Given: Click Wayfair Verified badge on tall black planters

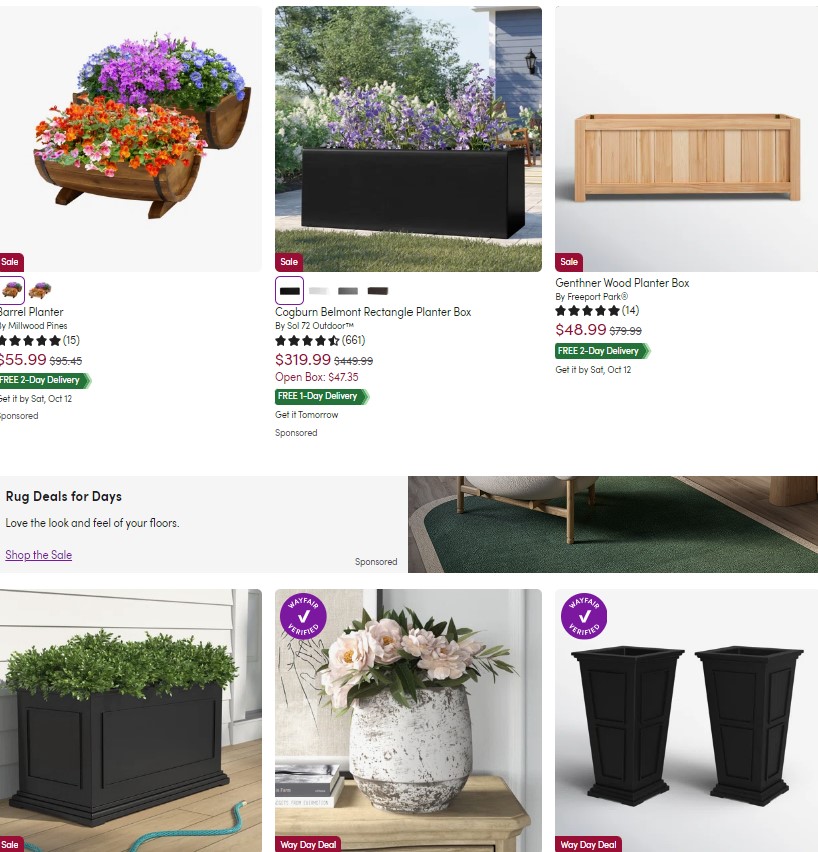Looking at the screenshot, I should click(x=584, y=616).
